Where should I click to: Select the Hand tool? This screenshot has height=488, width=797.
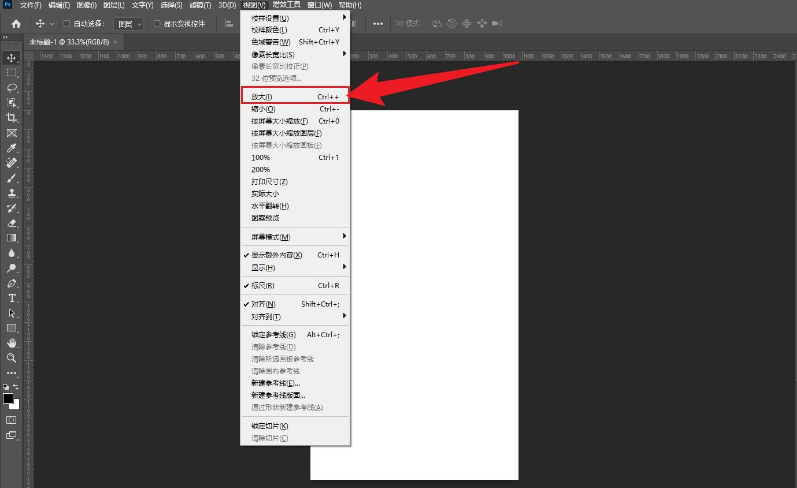pos(12,342)
